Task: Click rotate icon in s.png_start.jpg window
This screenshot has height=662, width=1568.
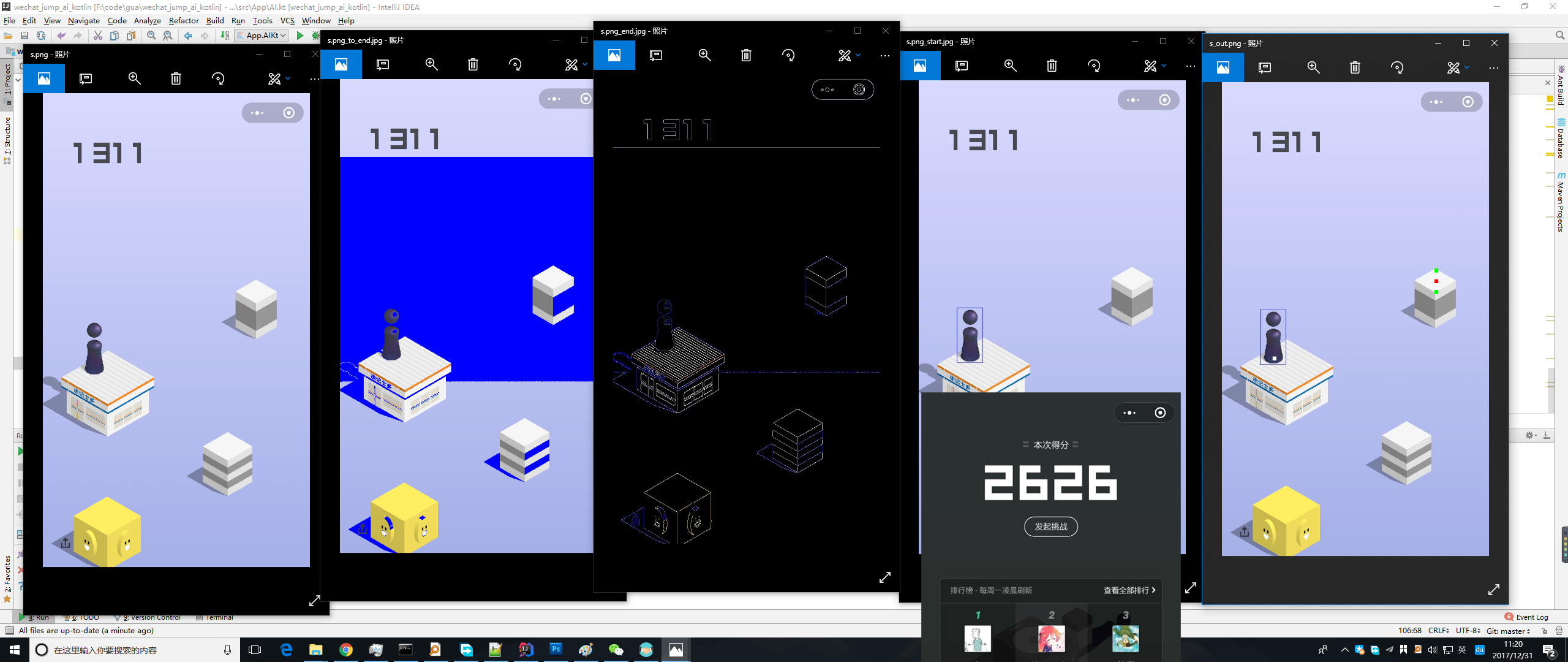Action: 1093,66
